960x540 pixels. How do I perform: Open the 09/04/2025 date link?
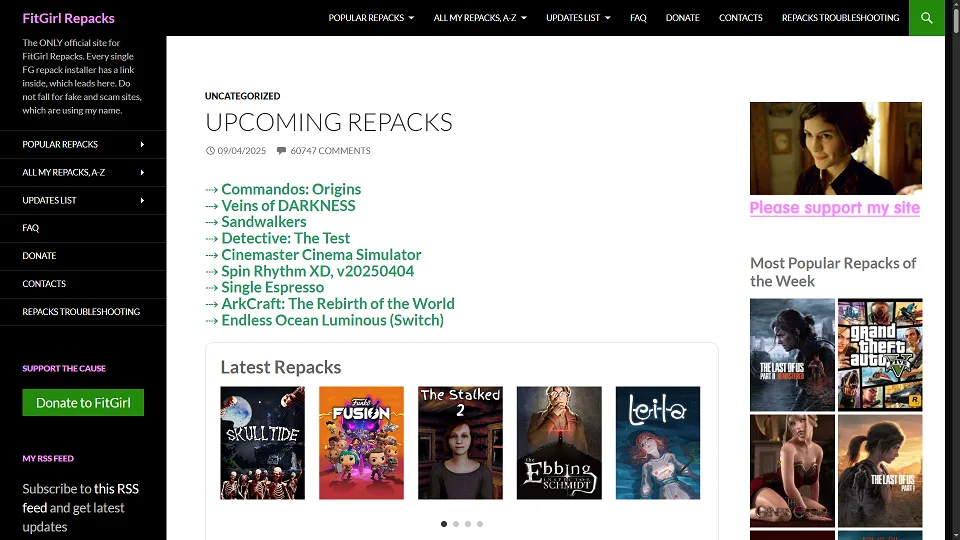[x=242, y=151]
